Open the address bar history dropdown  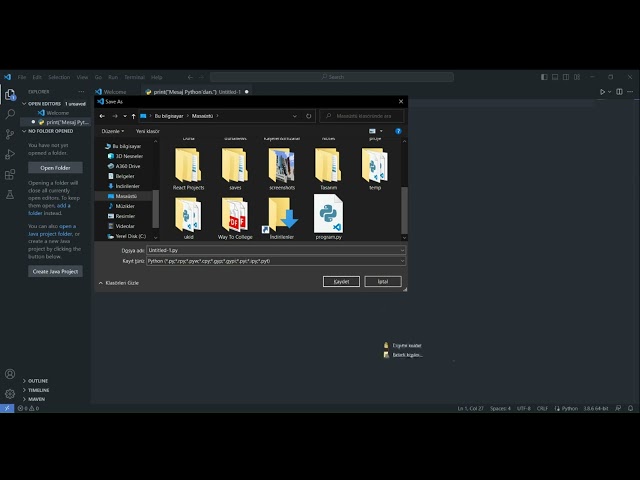pos(295,116)
